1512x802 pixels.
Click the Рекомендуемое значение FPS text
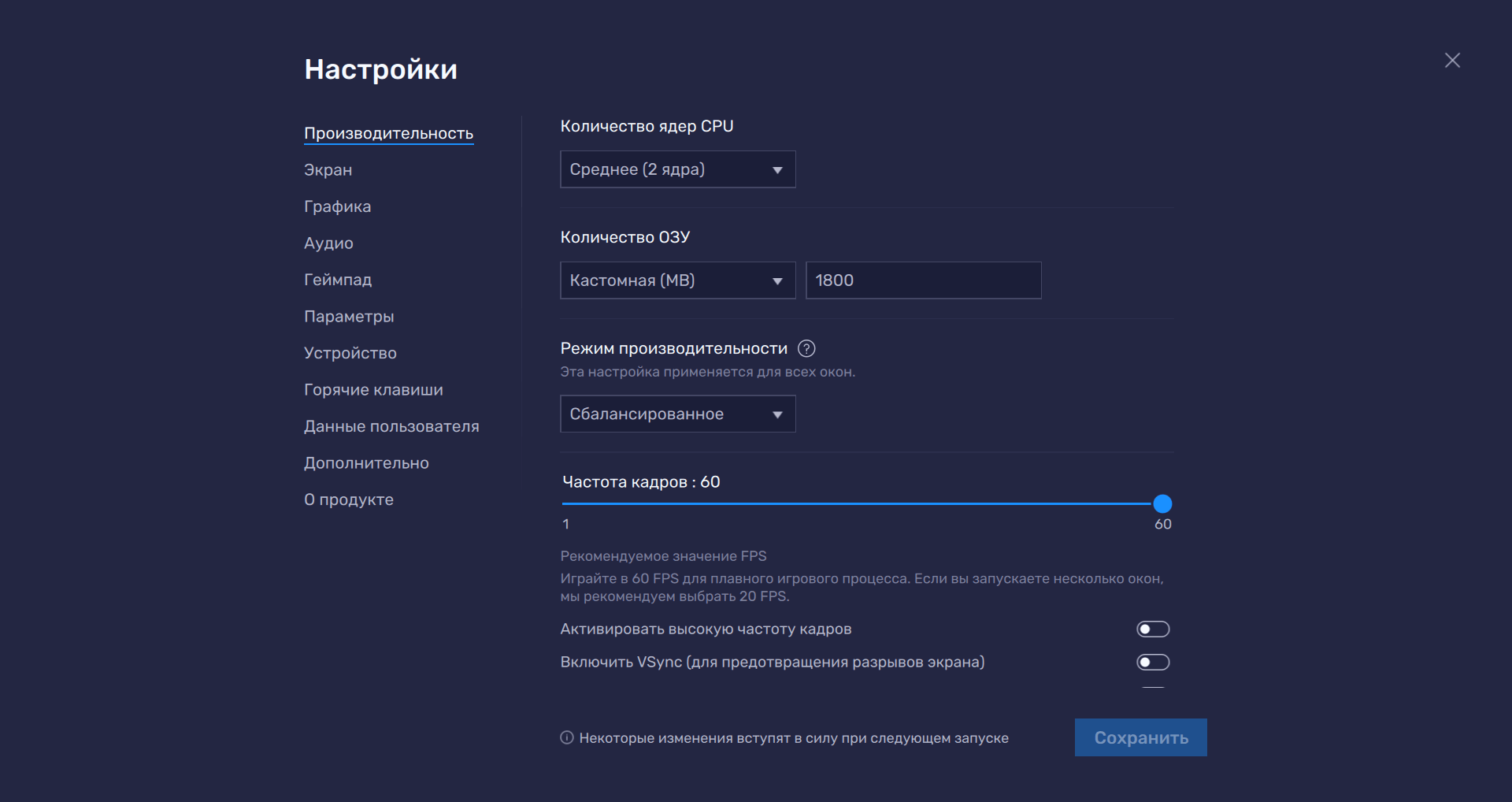663,556
